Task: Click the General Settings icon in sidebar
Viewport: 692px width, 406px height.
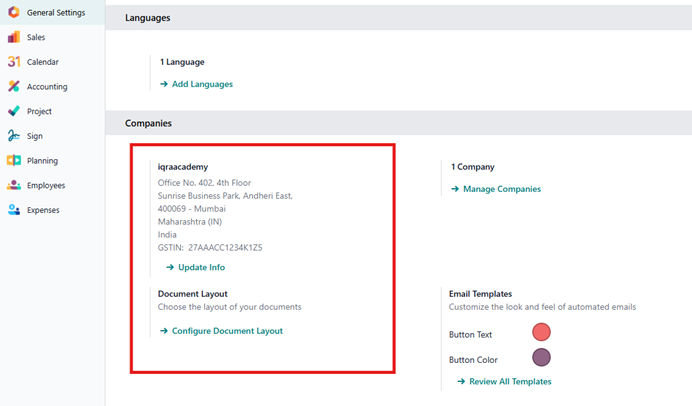Action: pos(13,13)
